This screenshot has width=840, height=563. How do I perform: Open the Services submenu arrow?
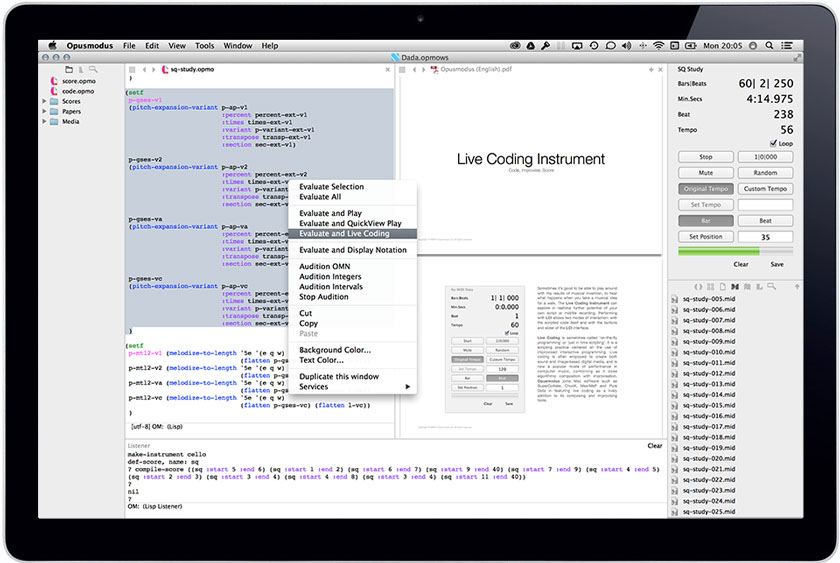coord(408,387)
